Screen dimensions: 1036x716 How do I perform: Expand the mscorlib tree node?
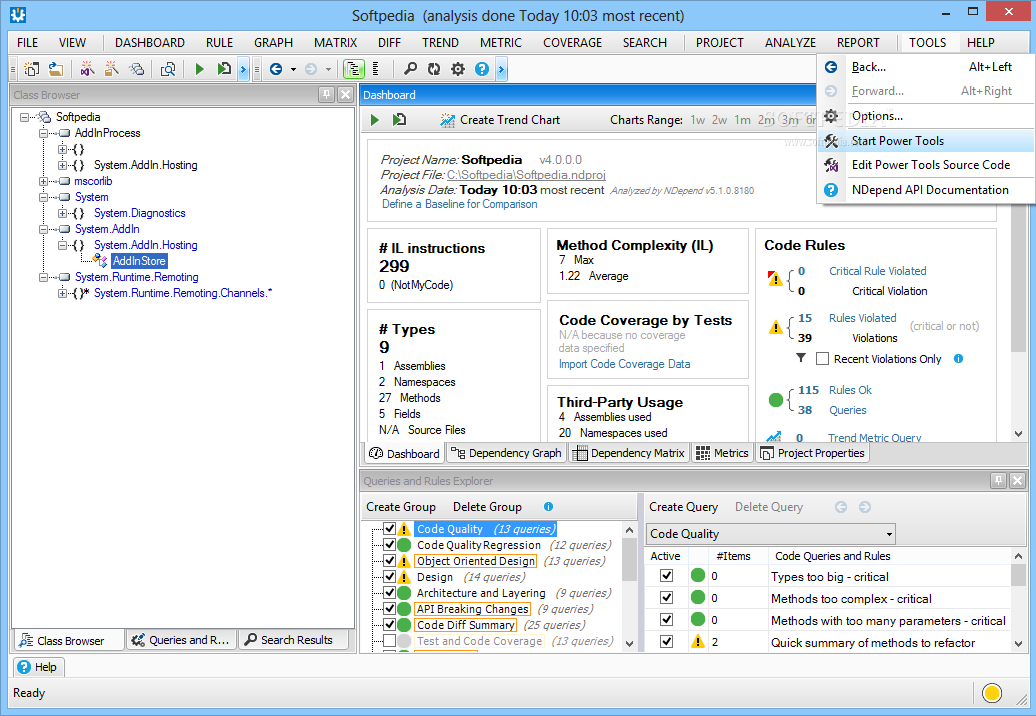43,181
